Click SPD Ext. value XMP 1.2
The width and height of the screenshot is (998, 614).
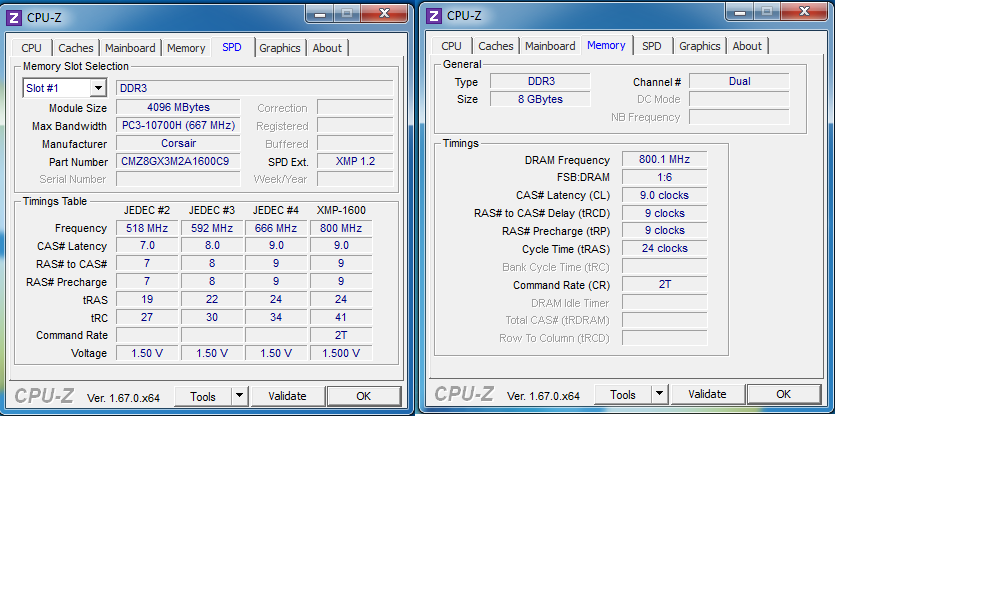355,161
